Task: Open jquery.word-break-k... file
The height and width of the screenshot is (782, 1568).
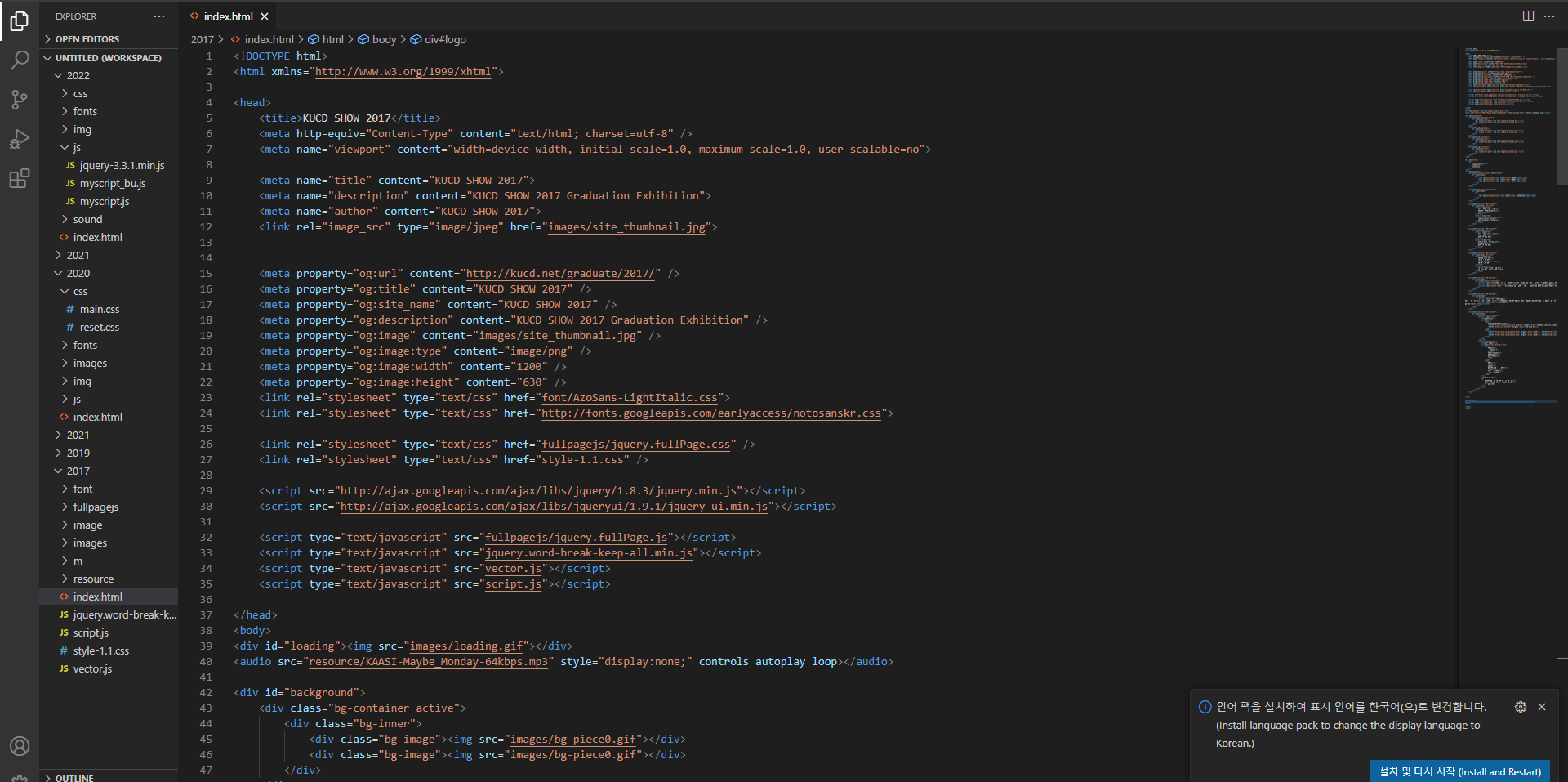Action: [109, 614]
